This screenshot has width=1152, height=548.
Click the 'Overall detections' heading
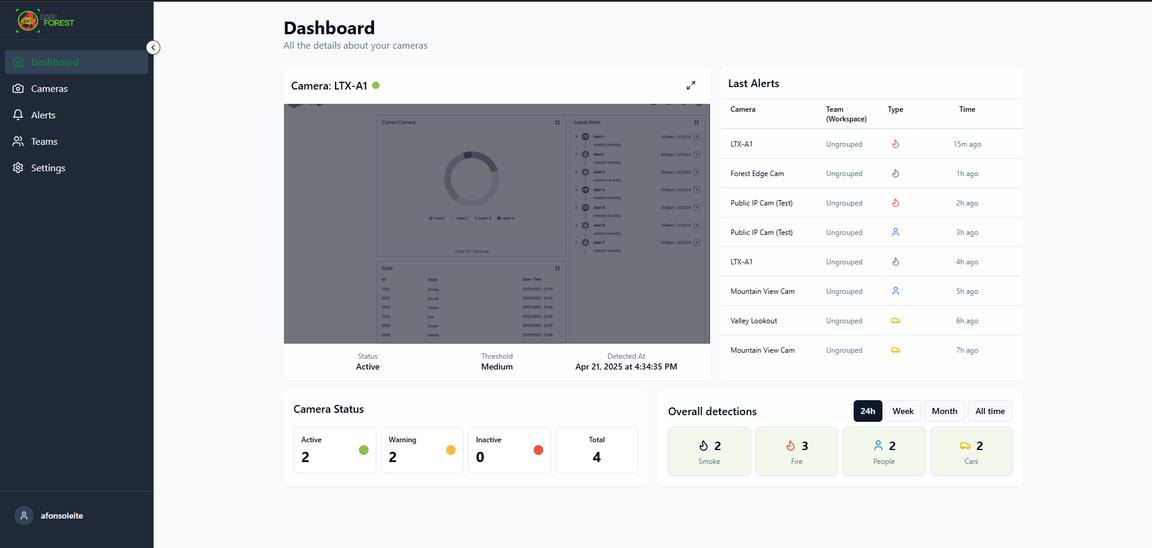coord(712,411)
